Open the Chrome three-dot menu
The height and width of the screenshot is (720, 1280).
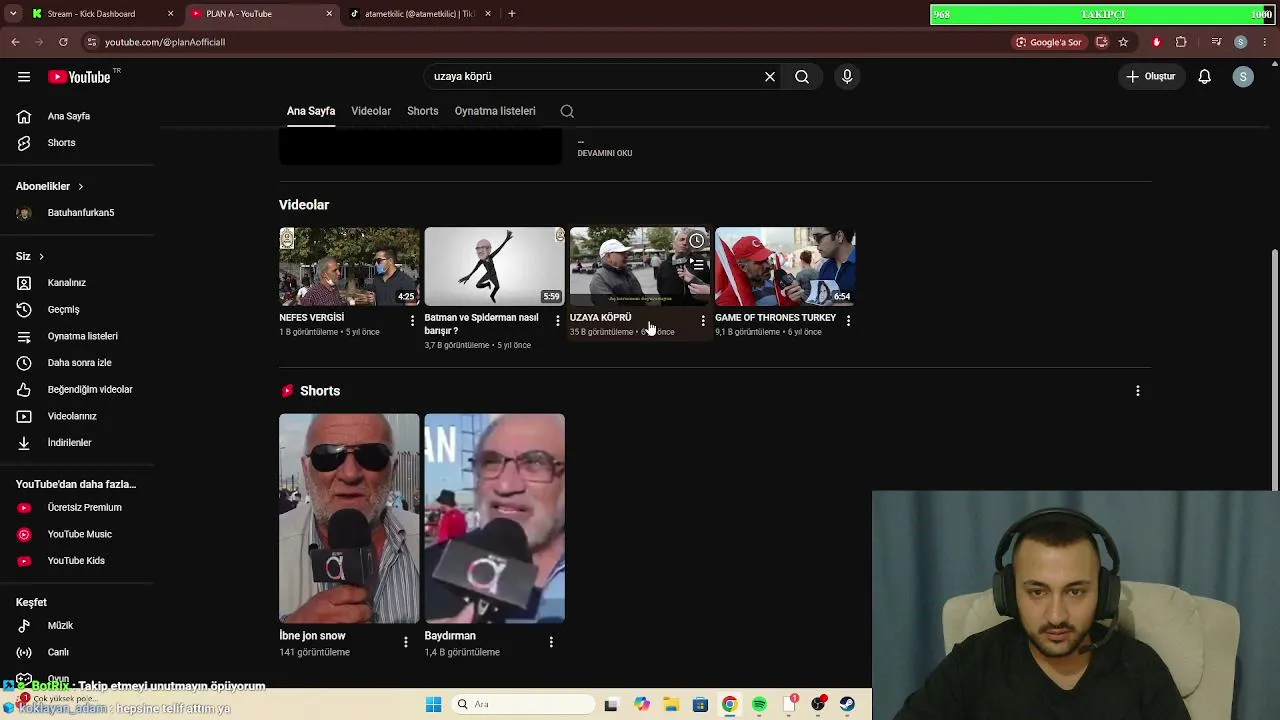[x=1265, y=42]
